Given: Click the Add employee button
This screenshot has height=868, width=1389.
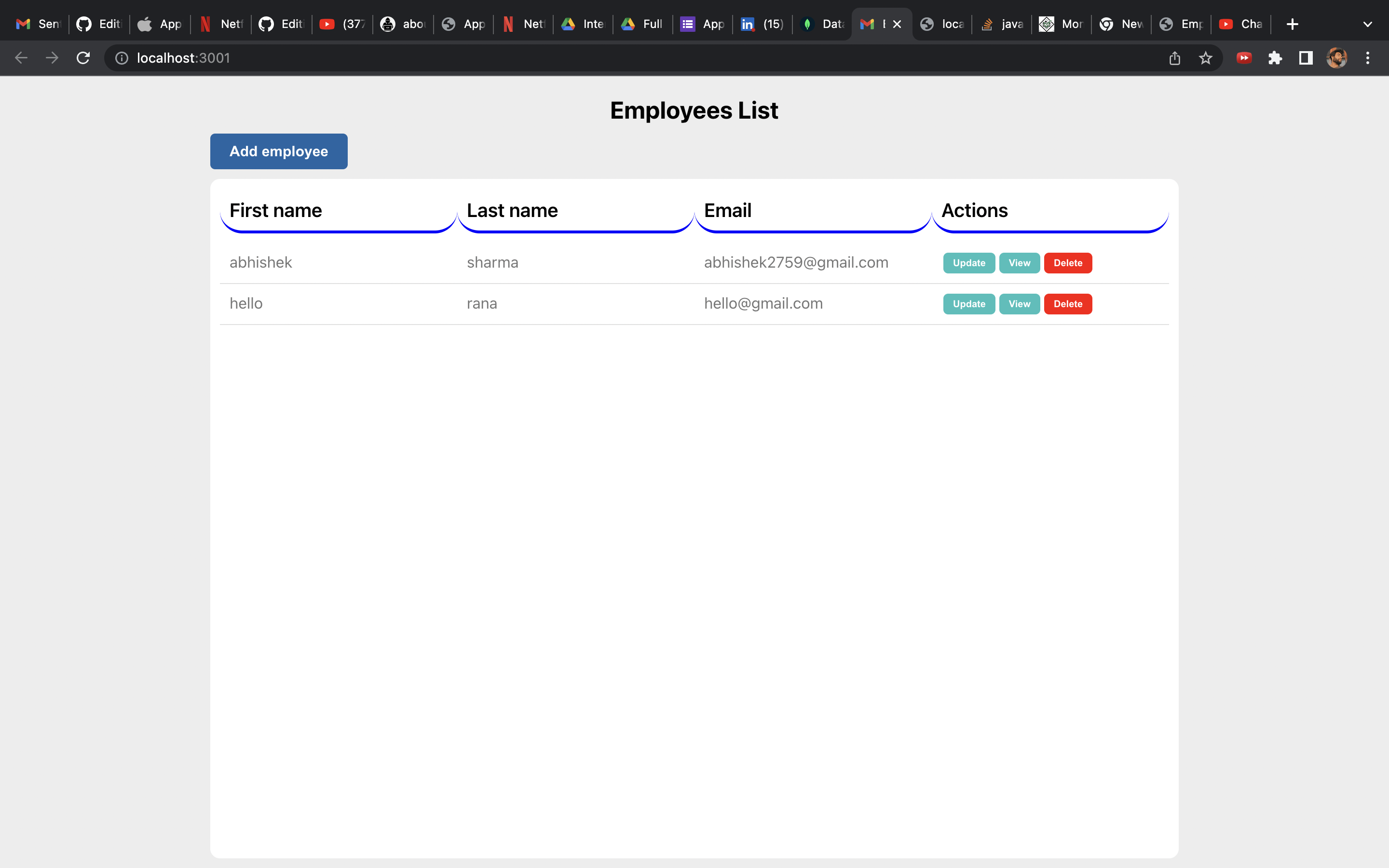Looking at the screenshot, I should click(278, 151).
